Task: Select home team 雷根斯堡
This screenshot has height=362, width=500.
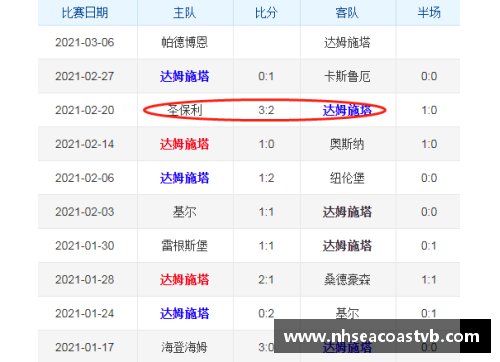Action: [184, 246]
